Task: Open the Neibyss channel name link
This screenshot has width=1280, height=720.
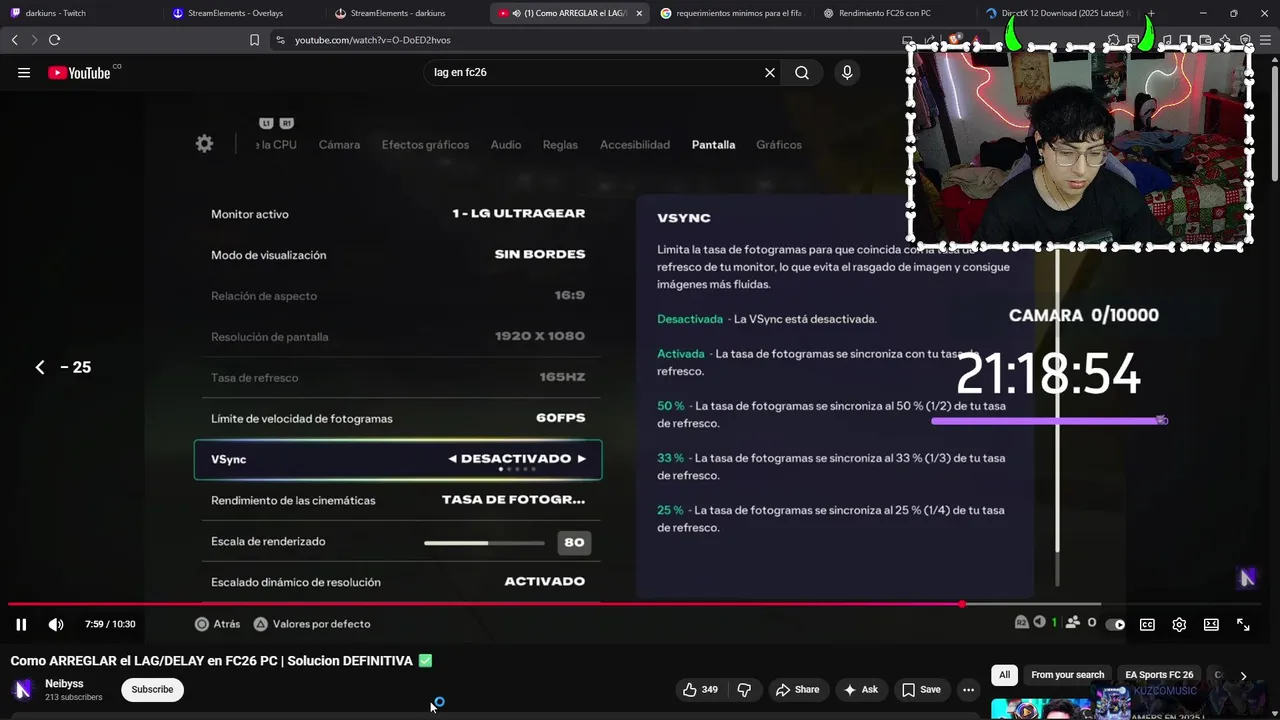Action: [x=64, y=683]
